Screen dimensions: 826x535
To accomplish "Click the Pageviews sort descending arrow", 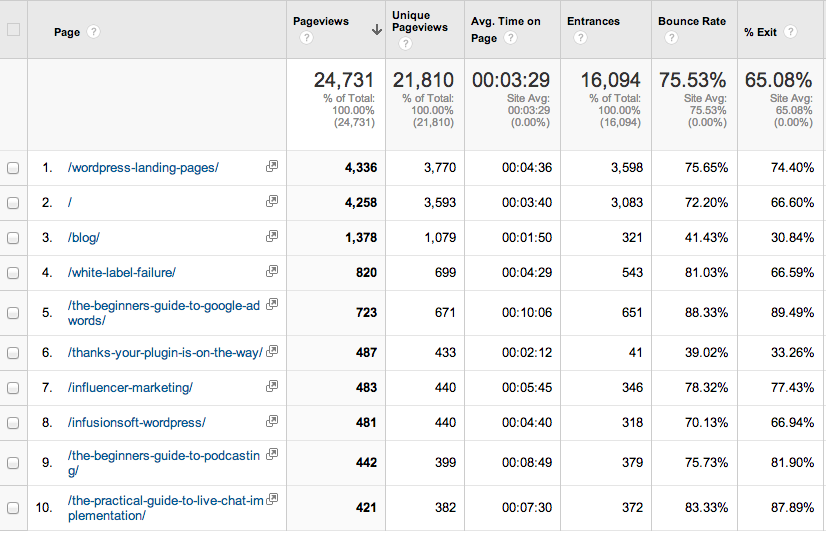I will [376, 30].
